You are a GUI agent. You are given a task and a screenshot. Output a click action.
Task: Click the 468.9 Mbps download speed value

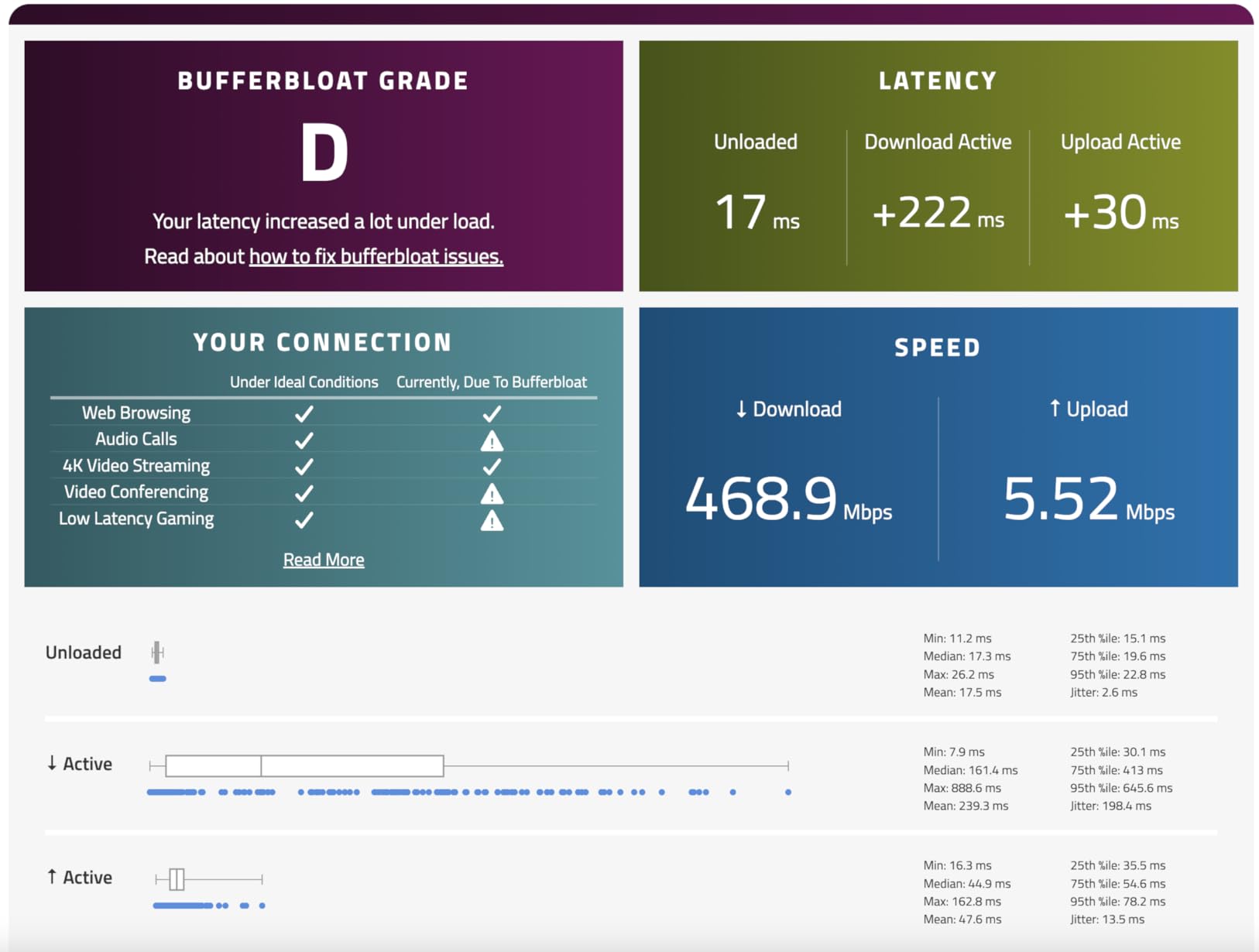pyautogui.click(x=788, y=499)
